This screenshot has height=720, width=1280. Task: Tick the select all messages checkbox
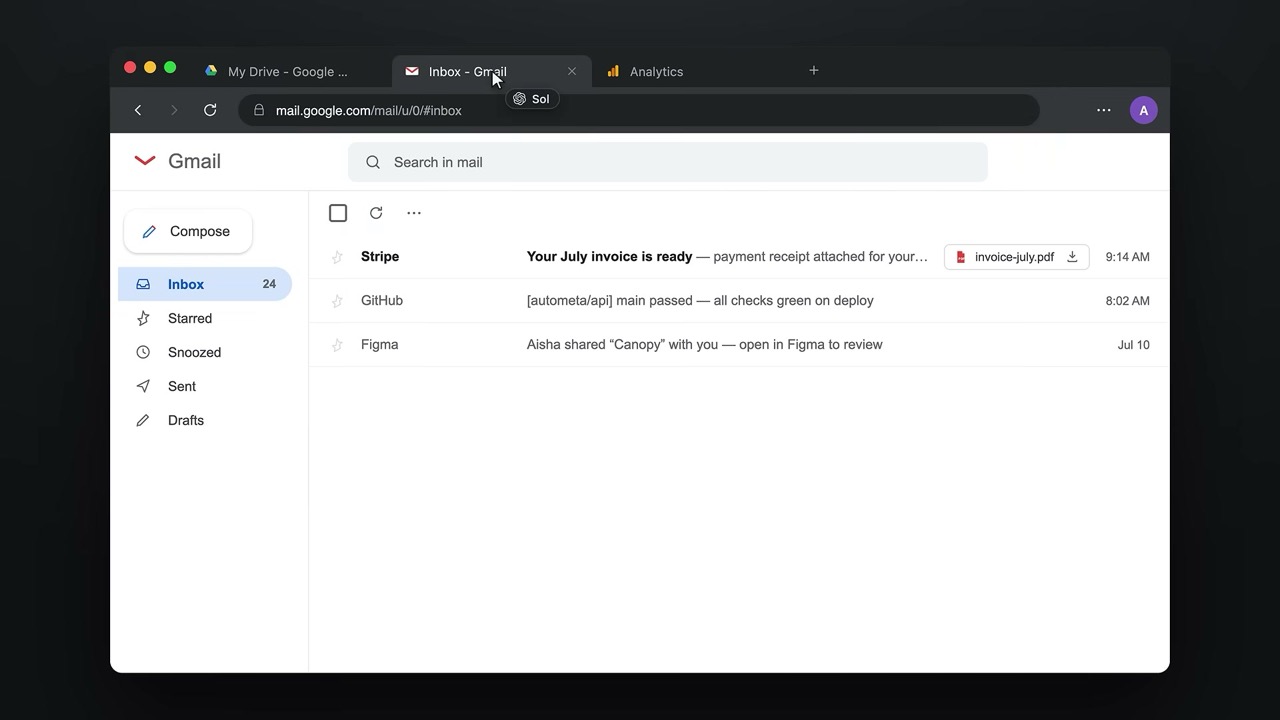point(338,213)
